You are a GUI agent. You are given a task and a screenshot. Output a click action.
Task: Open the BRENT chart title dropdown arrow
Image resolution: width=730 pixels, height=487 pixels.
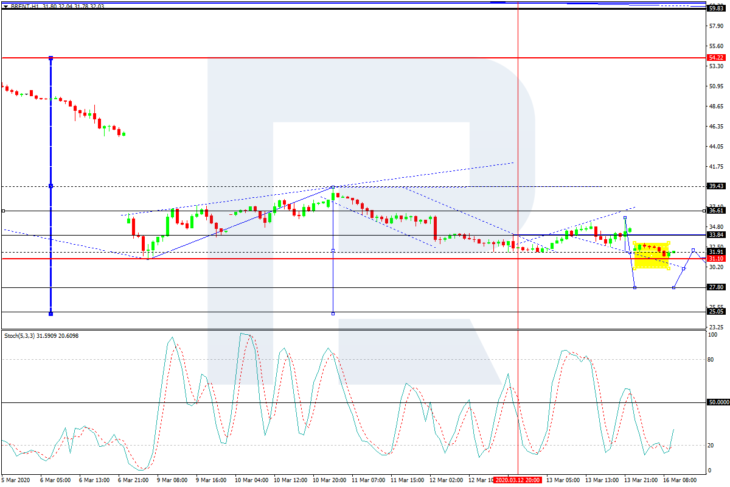coord(6,6)
